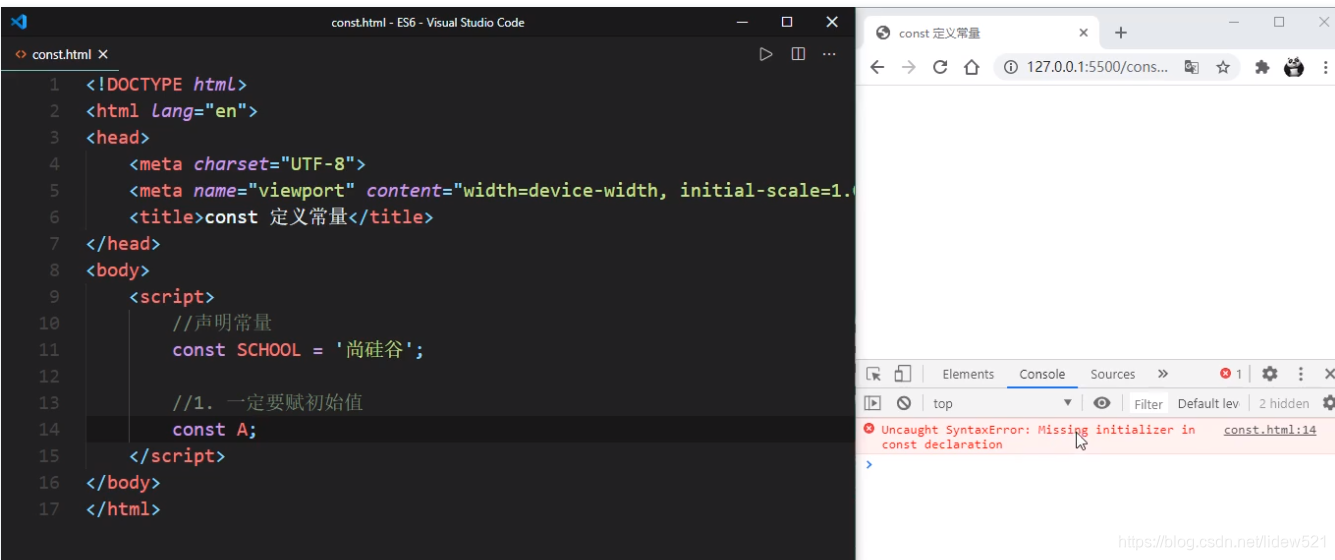Screen dimensions: 1335x560
Task: Click the red error icon in console message
Action: pos(869,429)
